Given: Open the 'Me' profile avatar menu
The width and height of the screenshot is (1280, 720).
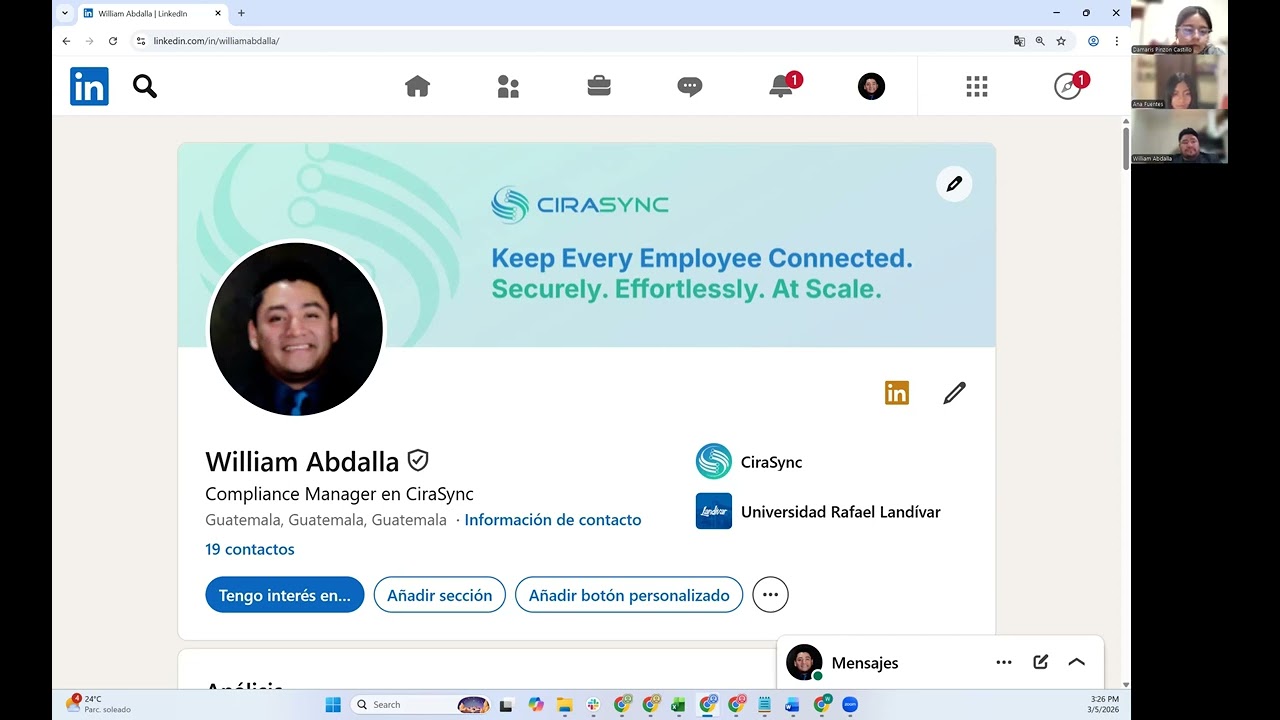Looking at the screenshot, I should (x=871, y=87).
